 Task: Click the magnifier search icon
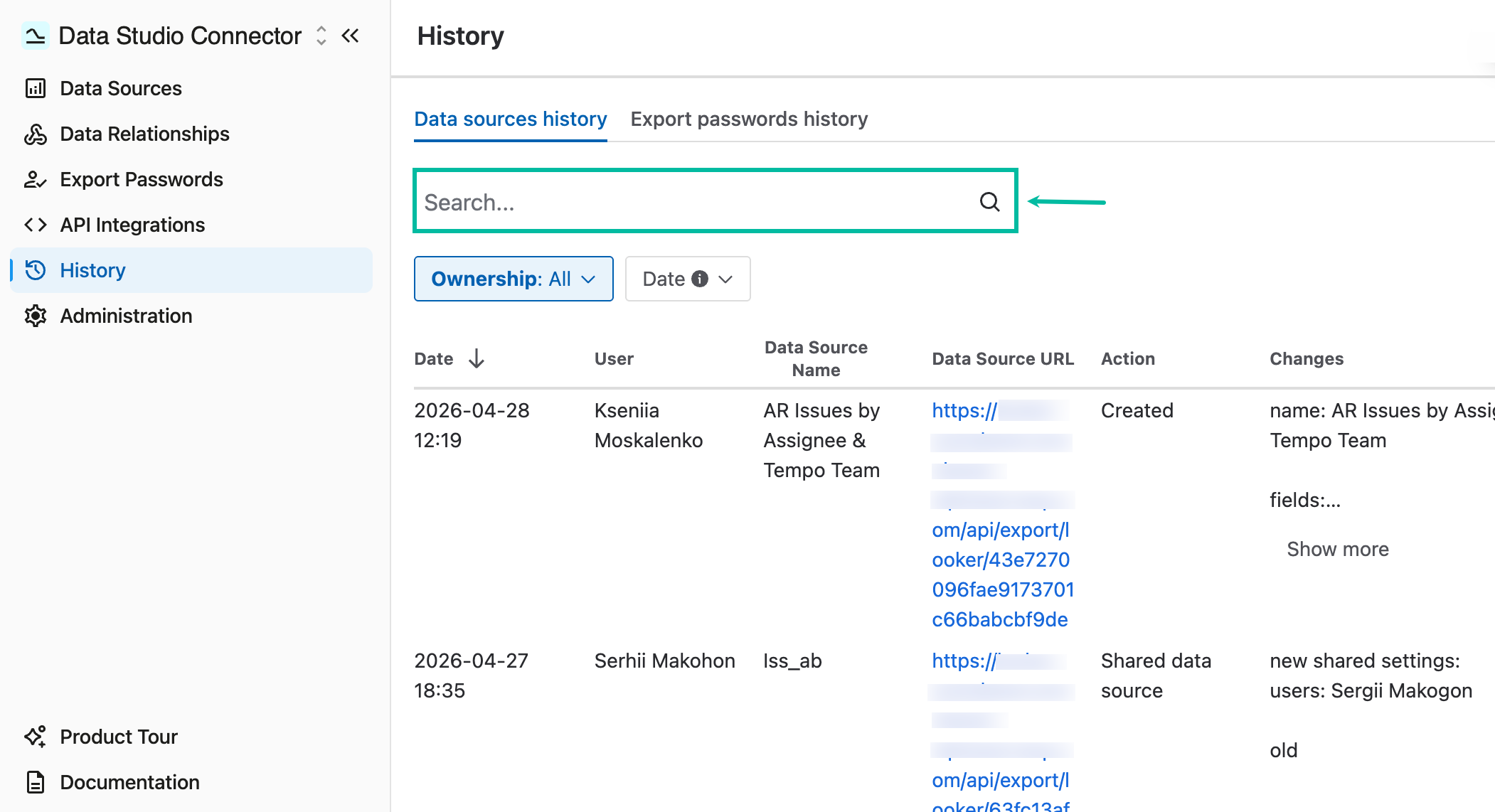[989, 202]
